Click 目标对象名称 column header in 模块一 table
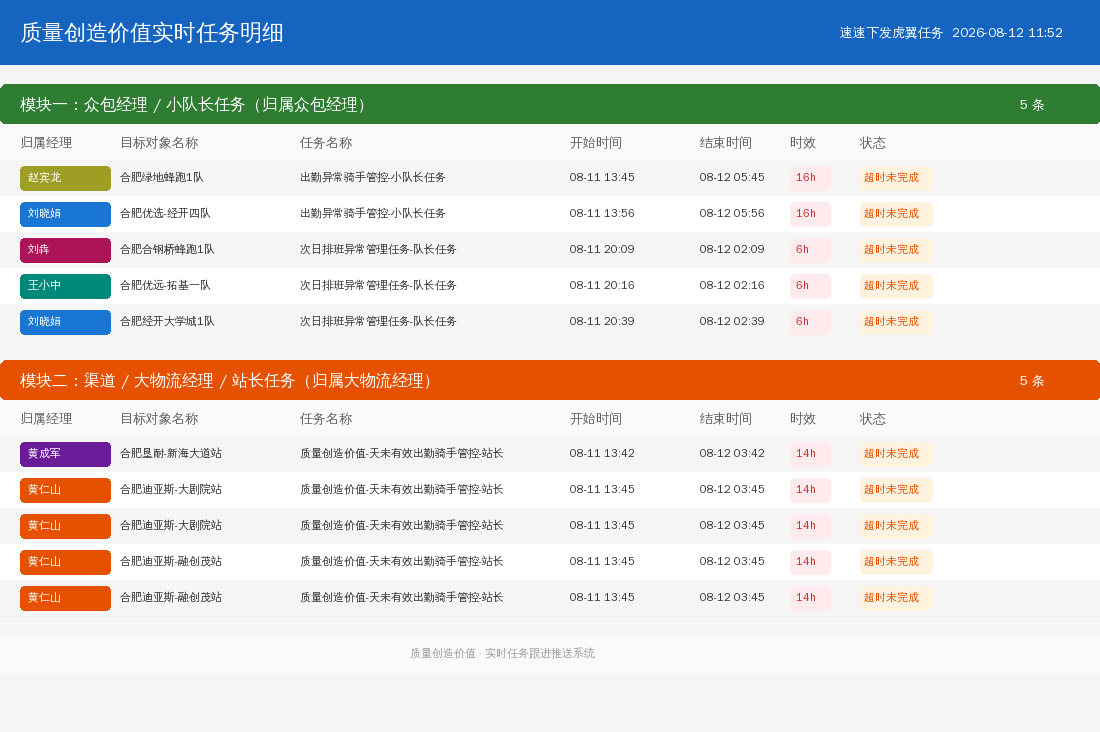Image resolution: width=1100 pixels, height=732 pixels. click(x=159, y=142)
